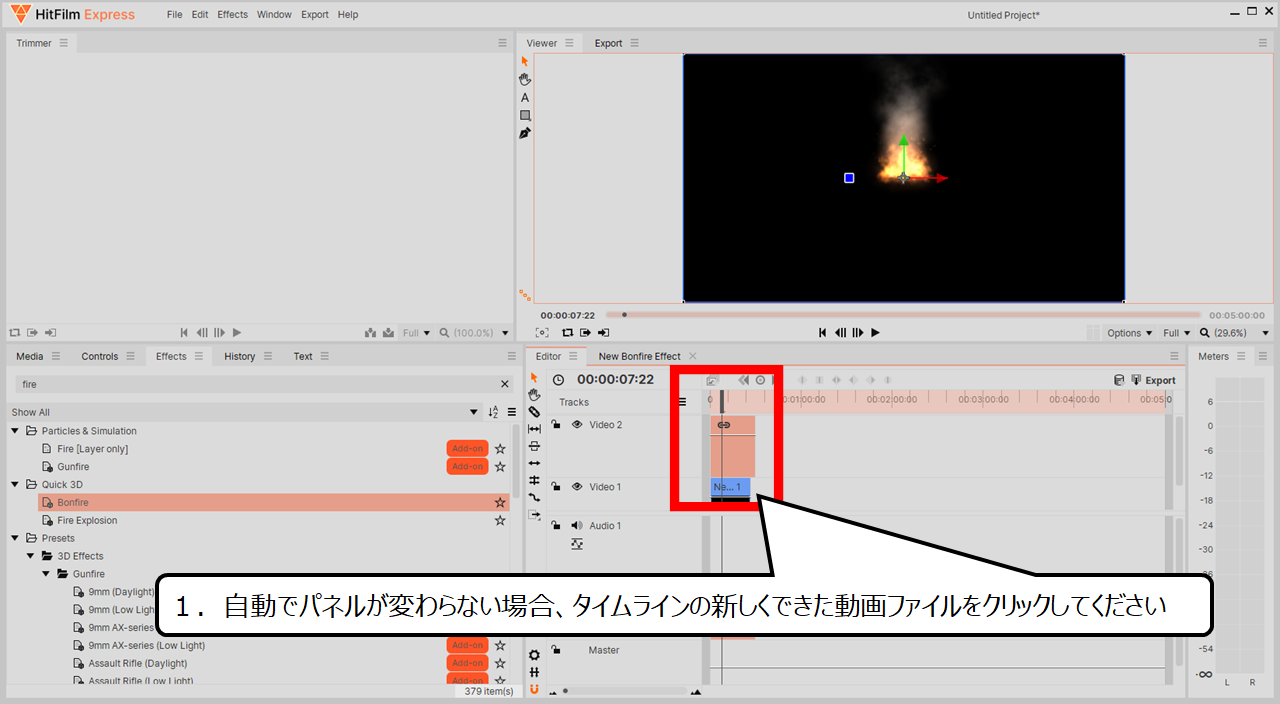Screen dimensions: 1280x704
Task: Toggle loop playback in the Viewer
Action: click(x=567, y=333)
